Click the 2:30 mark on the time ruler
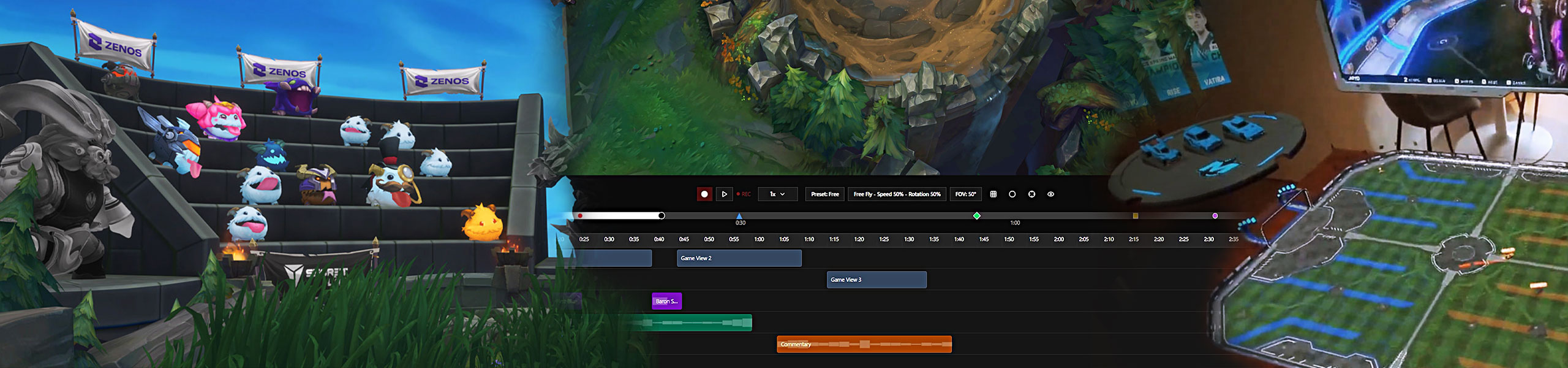This screenshot has width=1568, height=368. (1208, 239)
